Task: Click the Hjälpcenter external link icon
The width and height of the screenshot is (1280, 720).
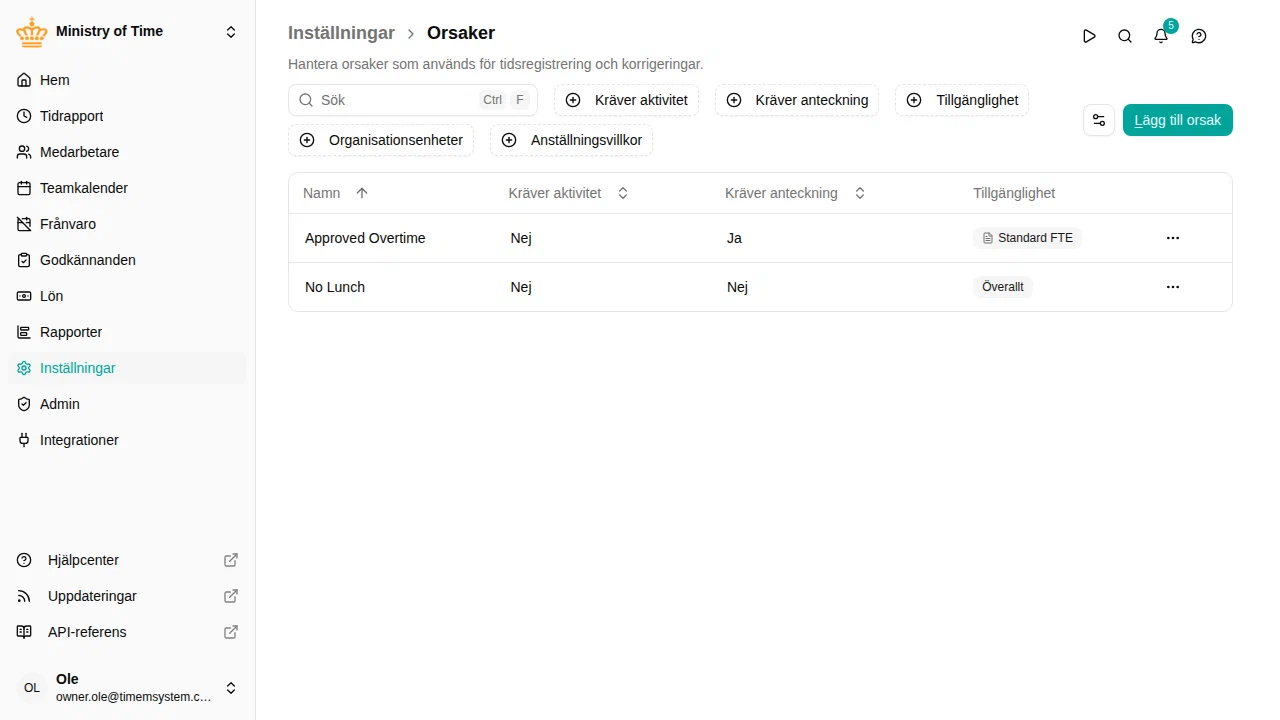Action: coord(231,560)
